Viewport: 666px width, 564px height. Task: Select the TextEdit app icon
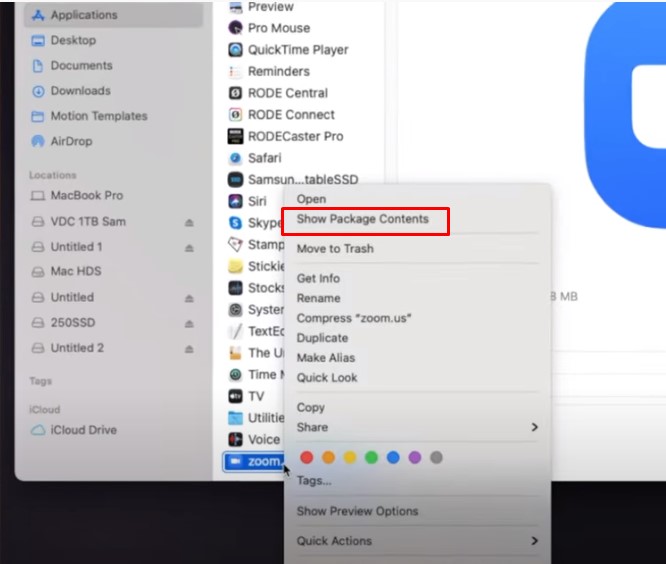235,331
